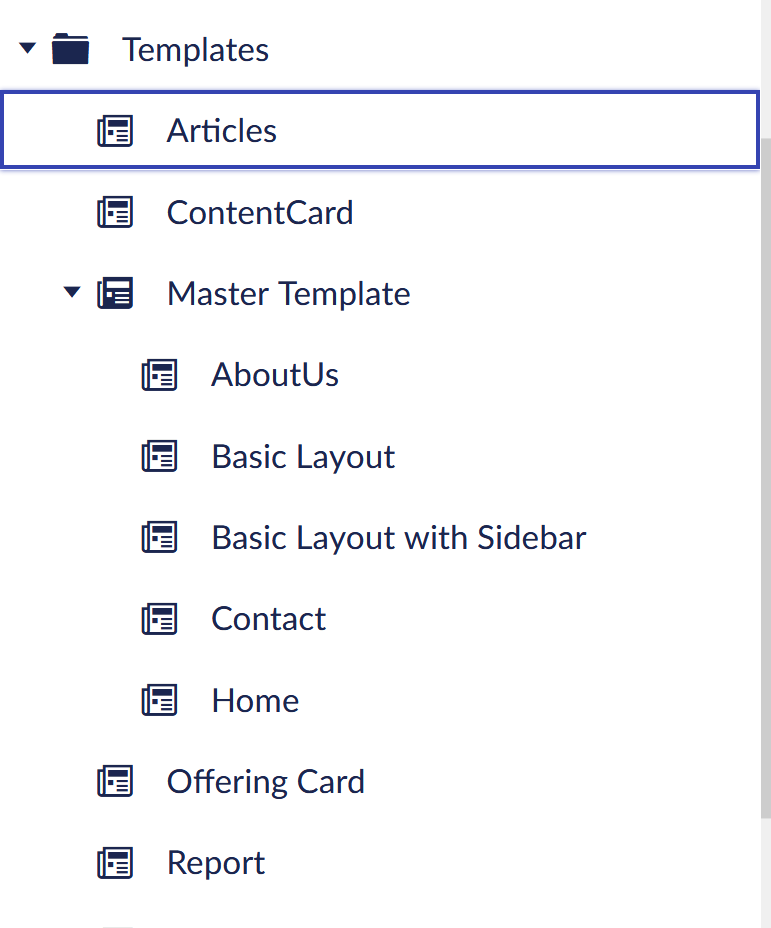Select the Articles template

221,129
